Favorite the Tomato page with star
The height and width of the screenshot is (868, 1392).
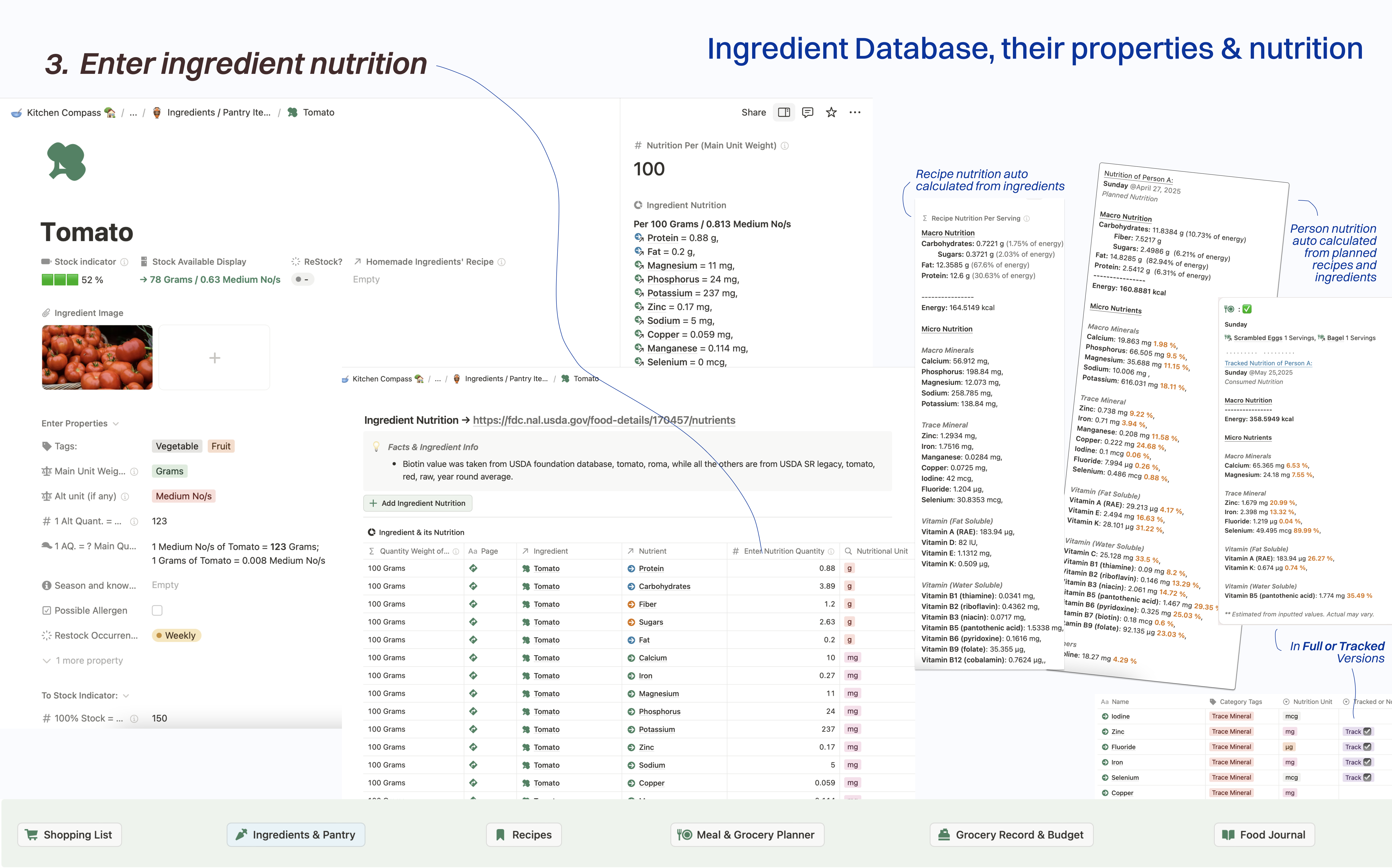tap(831, 113)
